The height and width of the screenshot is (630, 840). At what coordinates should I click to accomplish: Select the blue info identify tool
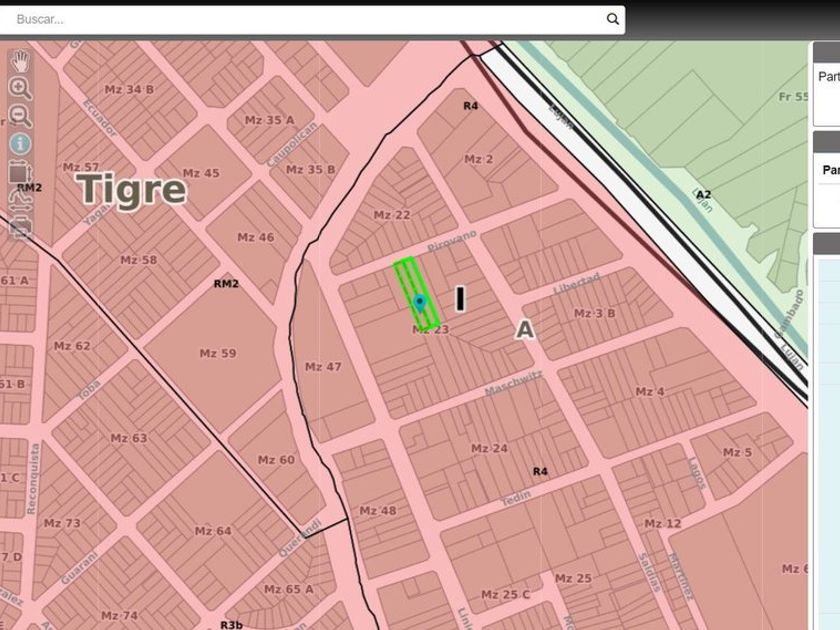click(20, 144)
